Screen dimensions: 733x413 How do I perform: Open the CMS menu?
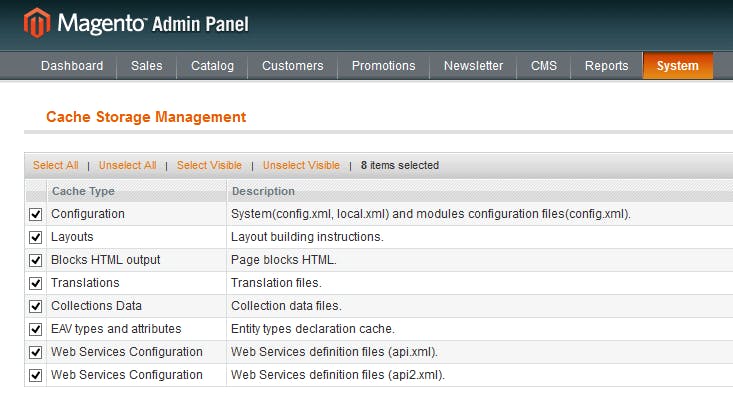(x=544, y=65)
